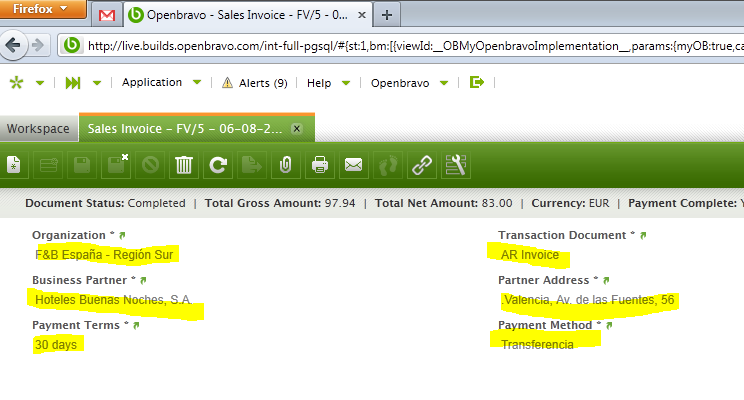Close the Sales Invoice tab
The width and height of the screenshot is (744, 400).
point(297,128)
